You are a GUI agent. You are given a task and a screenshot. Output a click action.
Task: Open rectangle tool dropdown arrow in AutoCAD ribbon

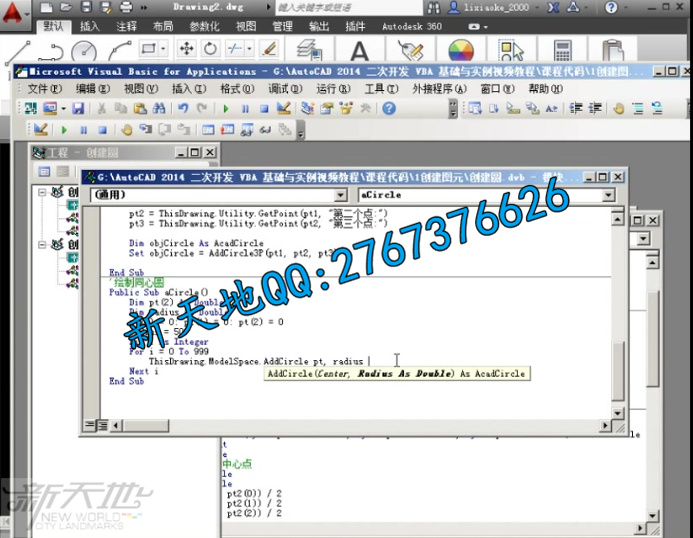(164, 48)
